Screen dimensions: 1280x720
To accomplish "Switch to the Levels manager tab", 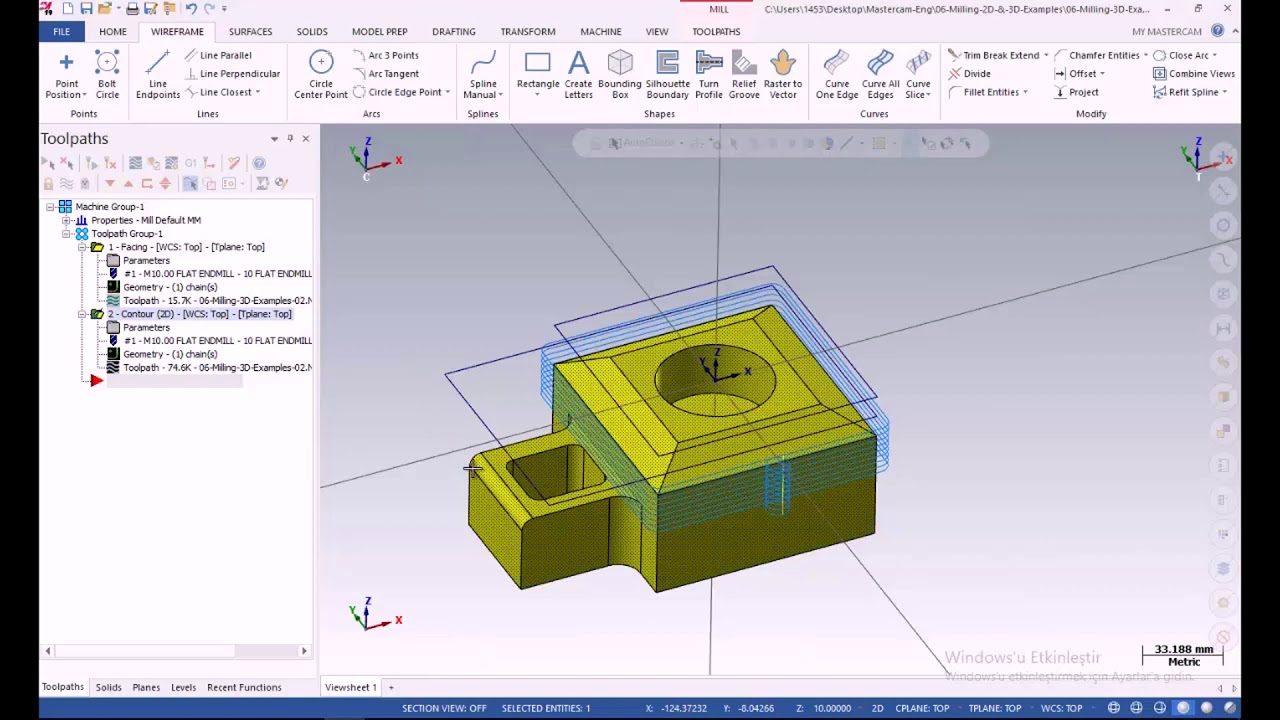I will (x=183, y=687).
